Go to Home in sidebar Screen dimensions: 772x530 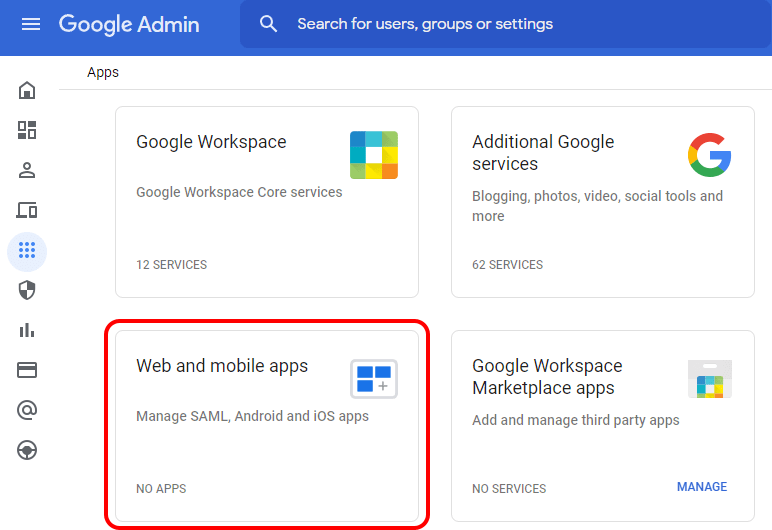pyautogui.click(x=27, y=90)
